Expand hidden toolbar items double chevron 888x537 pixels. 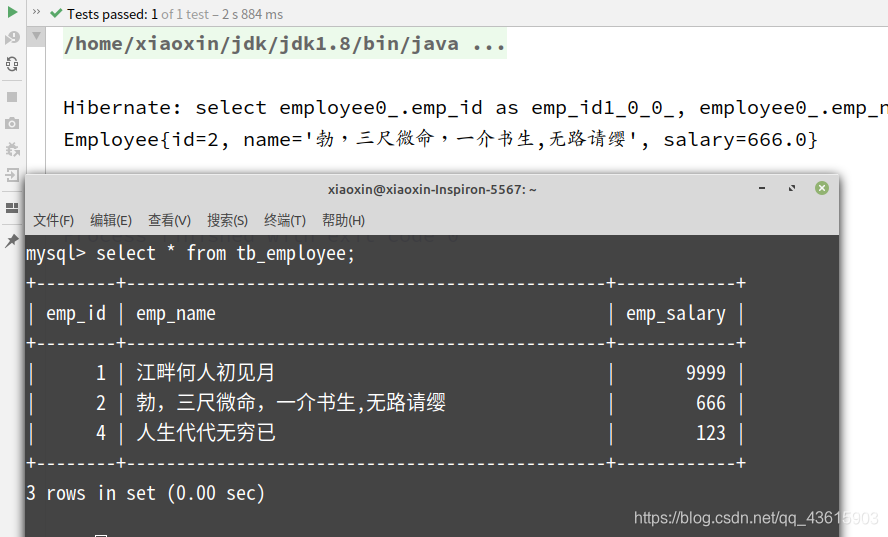[36, 12]
